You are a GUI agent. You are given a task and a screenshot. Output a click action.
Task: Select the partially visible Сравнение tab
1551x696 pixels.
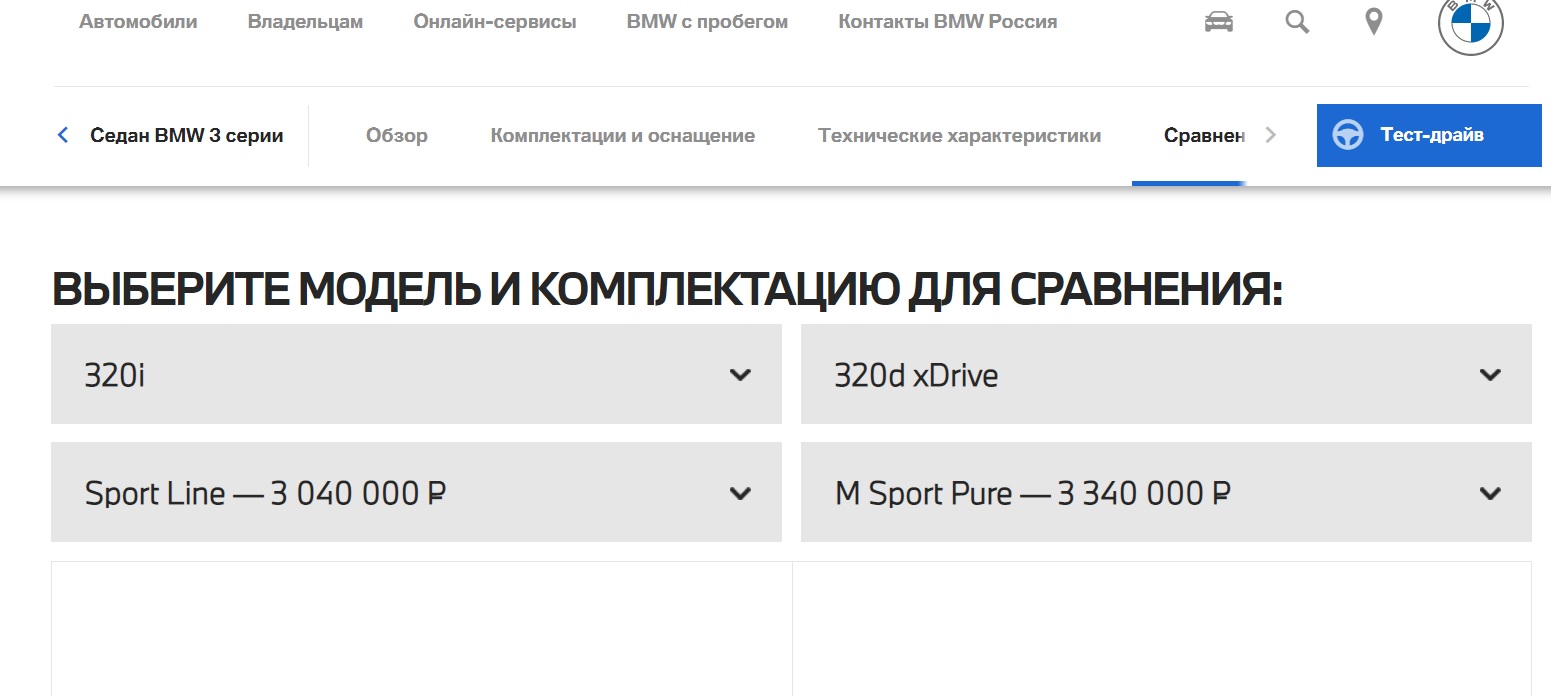(1204, 135)
